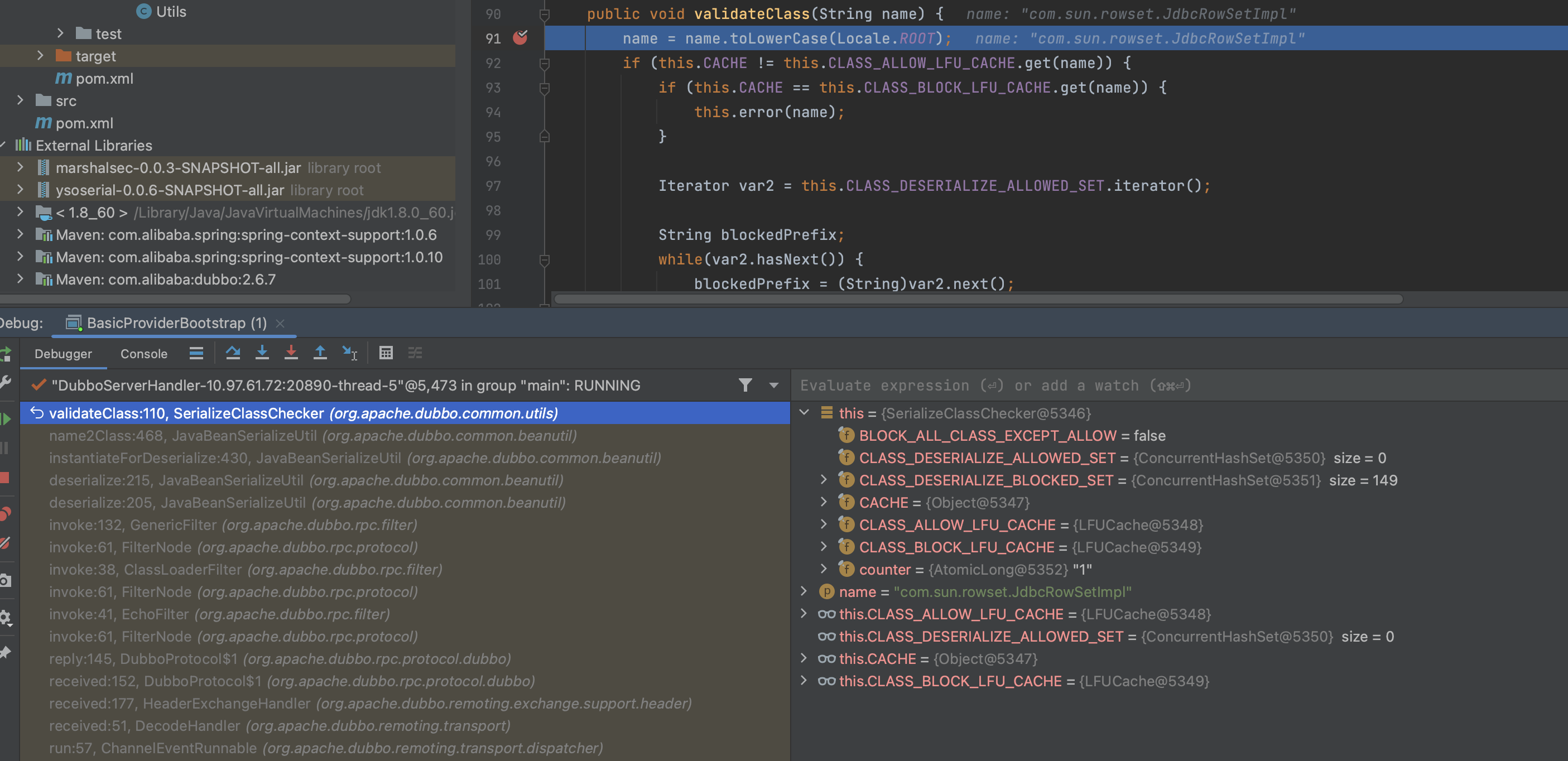The width and height of the screenshot is (1568, 761).
Task: Click the green Resume Program icon
Action: [6, 419]
